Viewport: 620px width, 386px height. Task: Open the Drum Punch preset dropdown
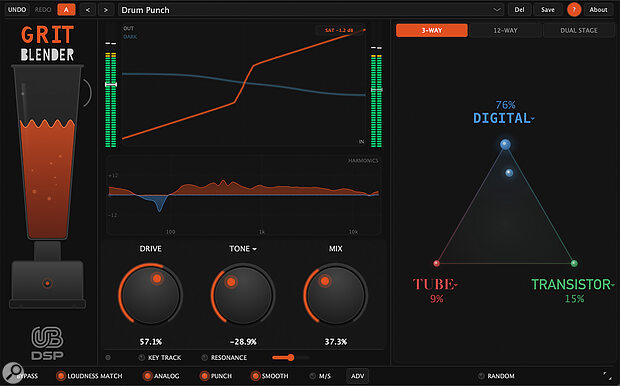click(311, 10)
